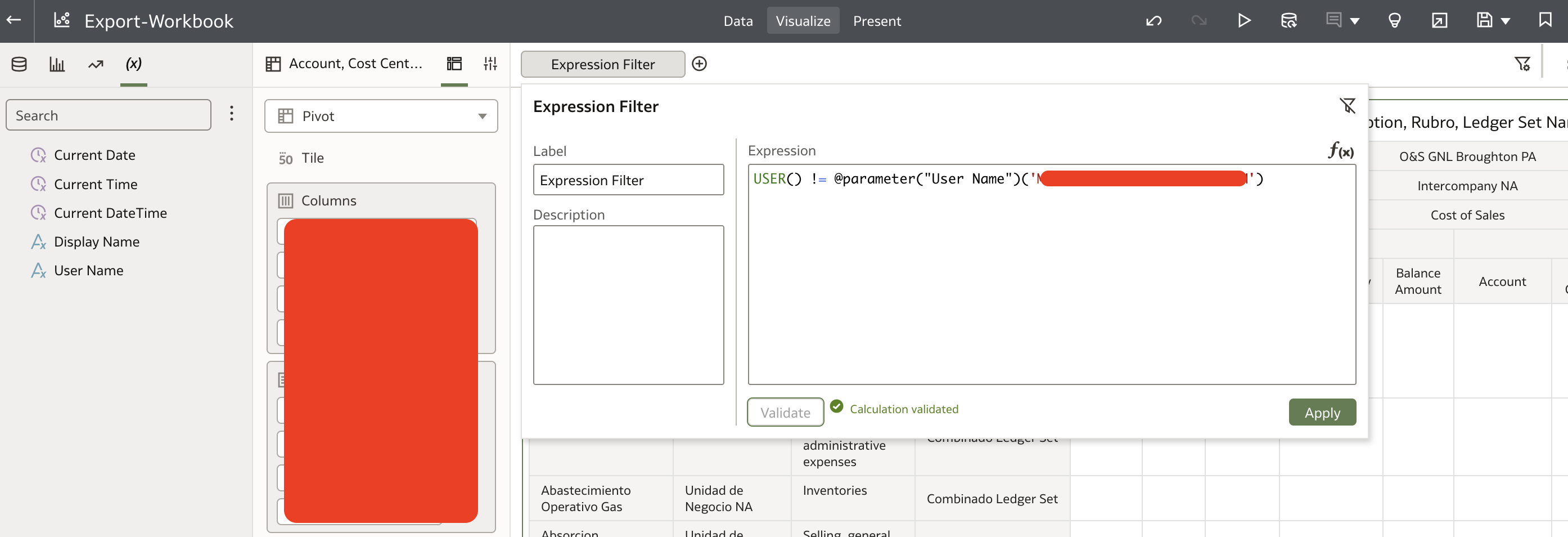Undo the last change
The height and width of the screenshot is (537, 1568).
tap(1154, 21)
